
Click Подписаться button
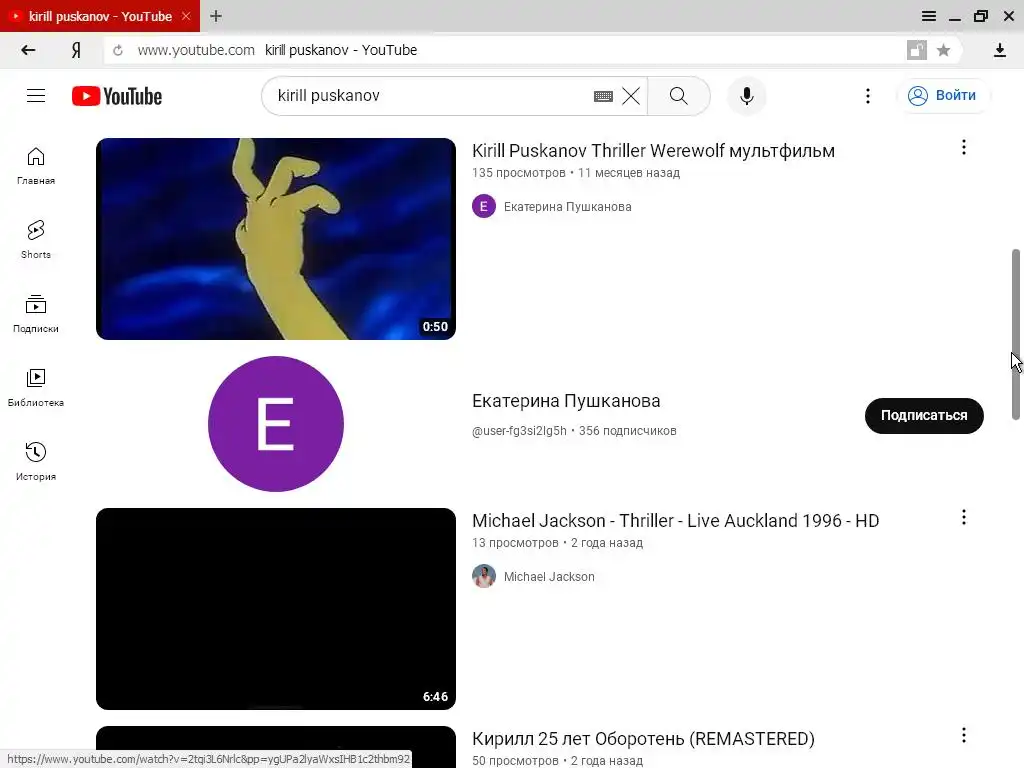pos(924,415)
